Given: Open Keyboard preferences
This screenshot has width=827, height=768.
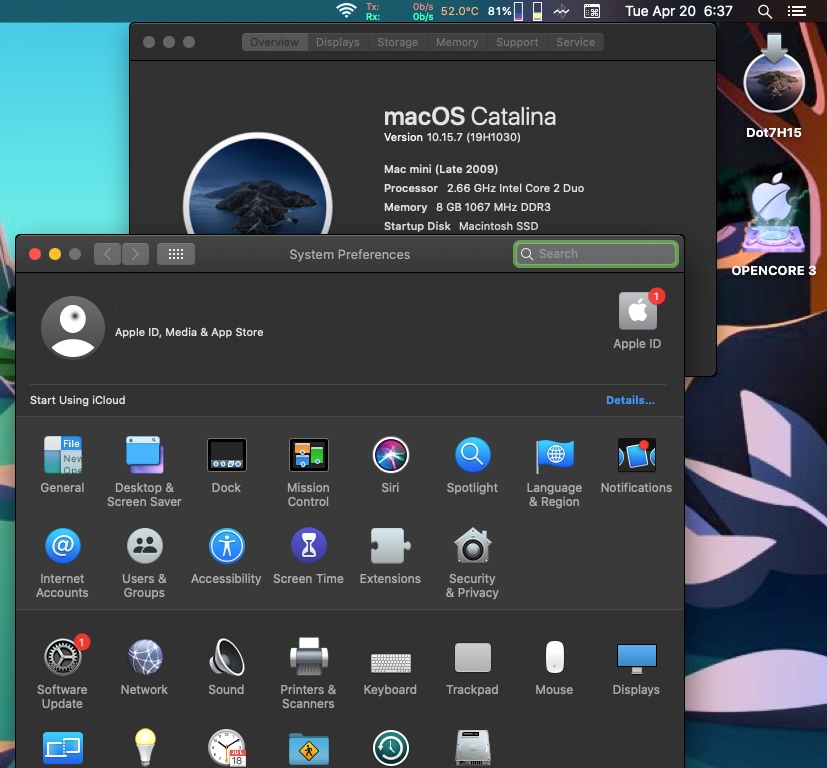Looking at the screenshot, I should point(390,663).
